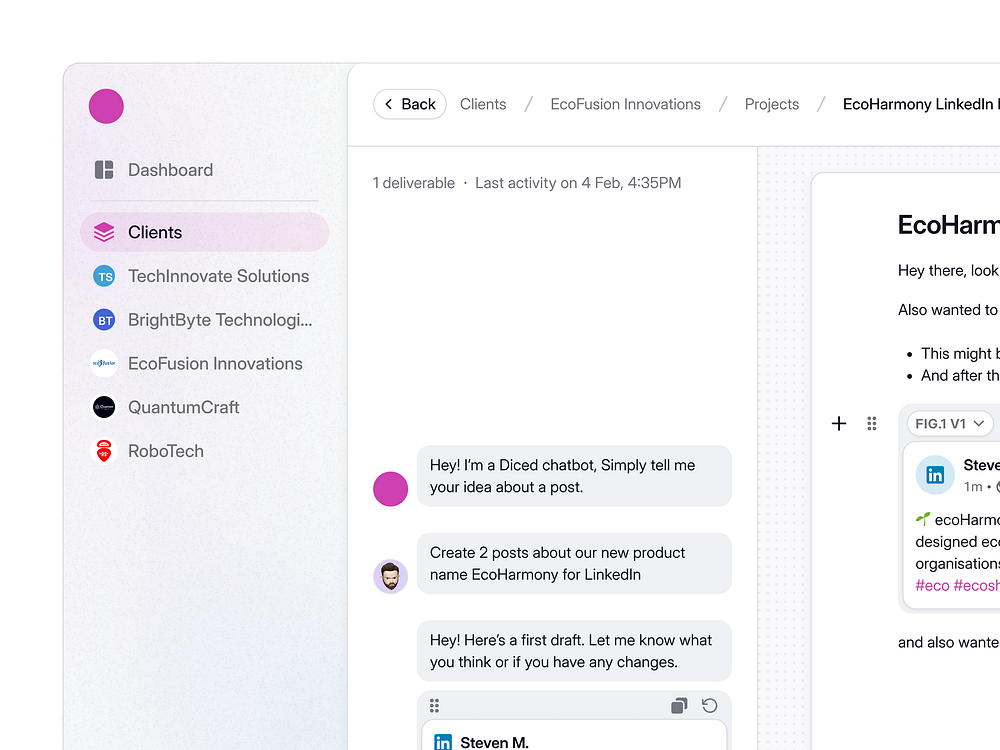Click the "Also wanted to" paragraph
Screen dimensions: 1000x750
[948, 310]
